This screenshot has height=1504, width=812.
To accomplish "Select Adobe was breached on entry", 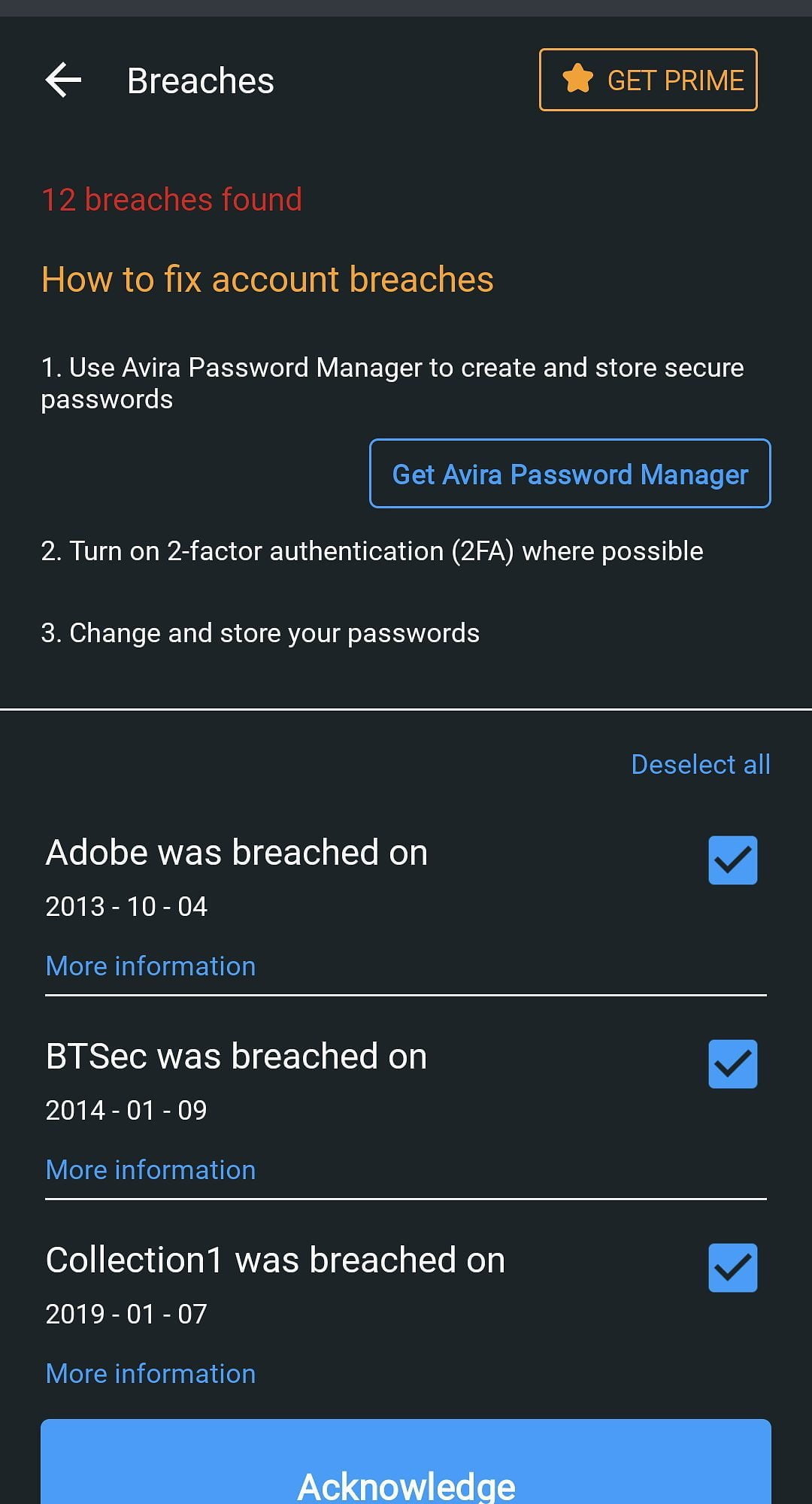I will coord(236,853).
